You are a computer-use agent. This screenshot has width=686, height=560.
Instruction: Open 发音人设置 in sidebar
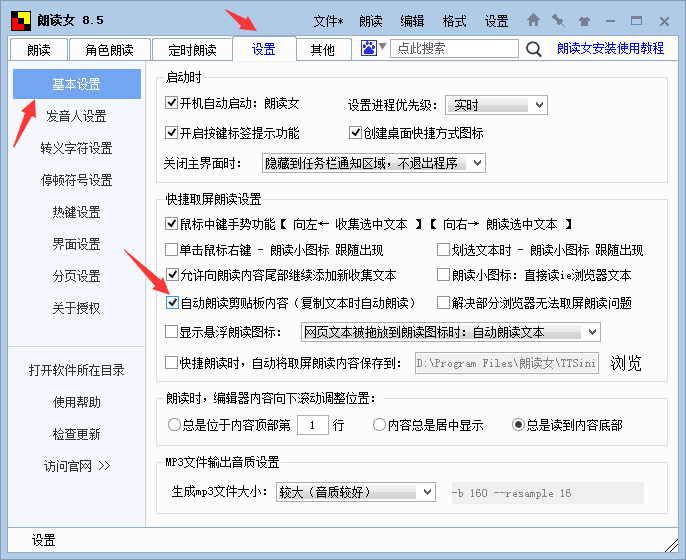(77, 116)
